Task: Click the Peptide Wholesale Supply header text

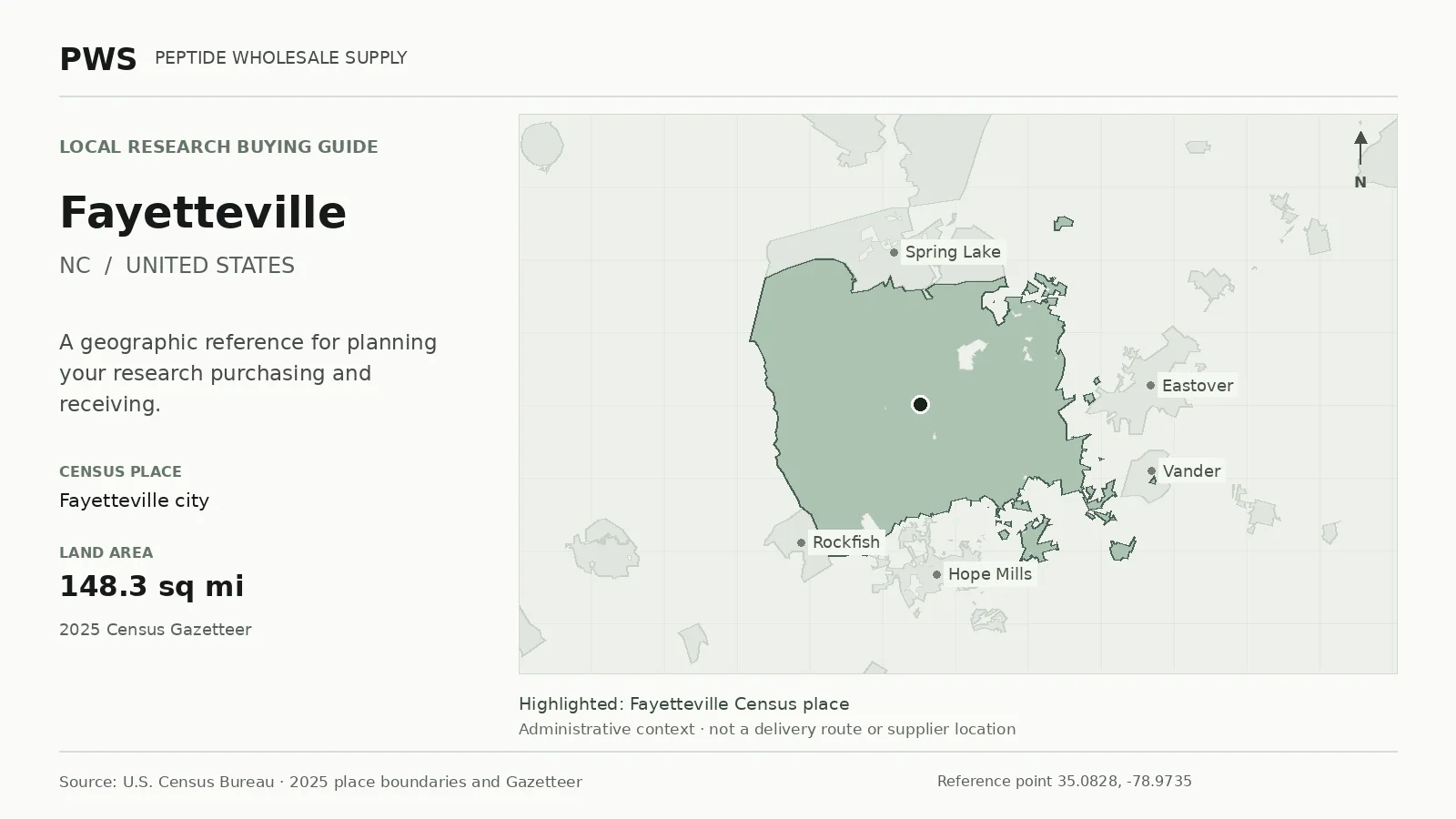Action: (280, 57)
